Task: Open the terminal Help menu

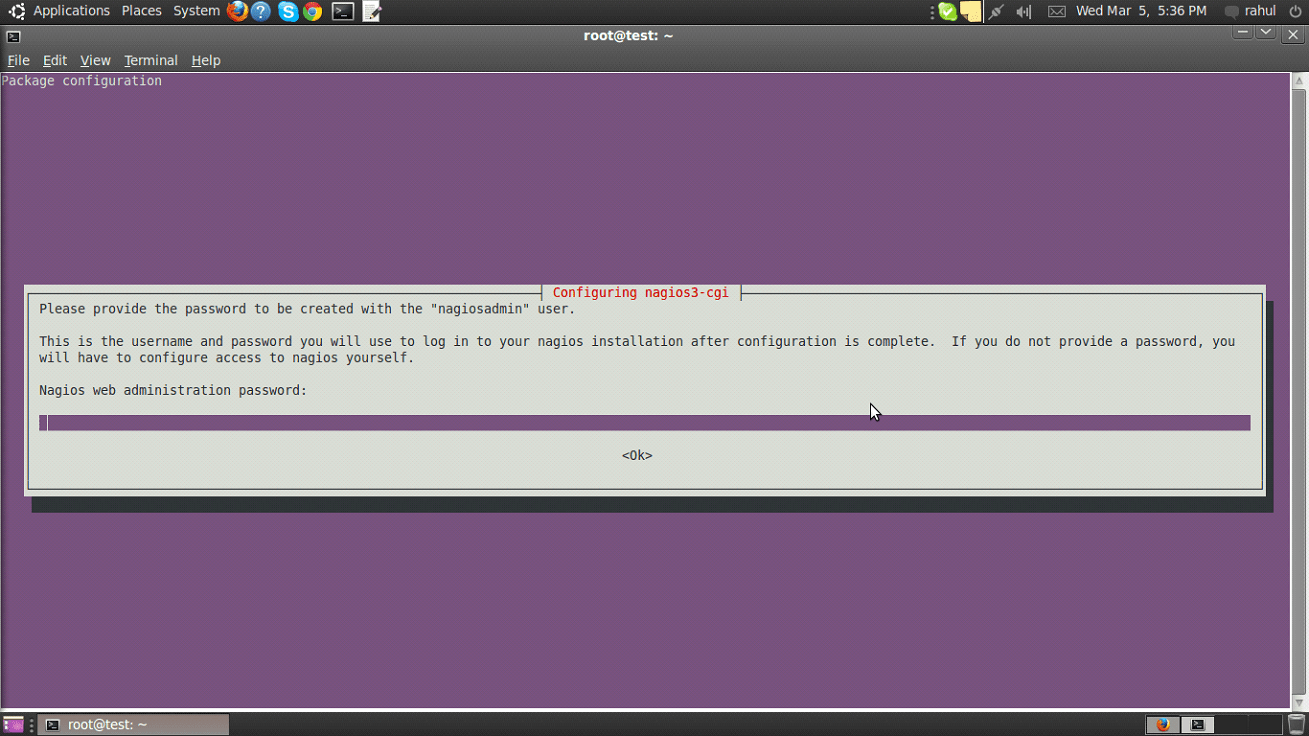Action: point(205,60)
